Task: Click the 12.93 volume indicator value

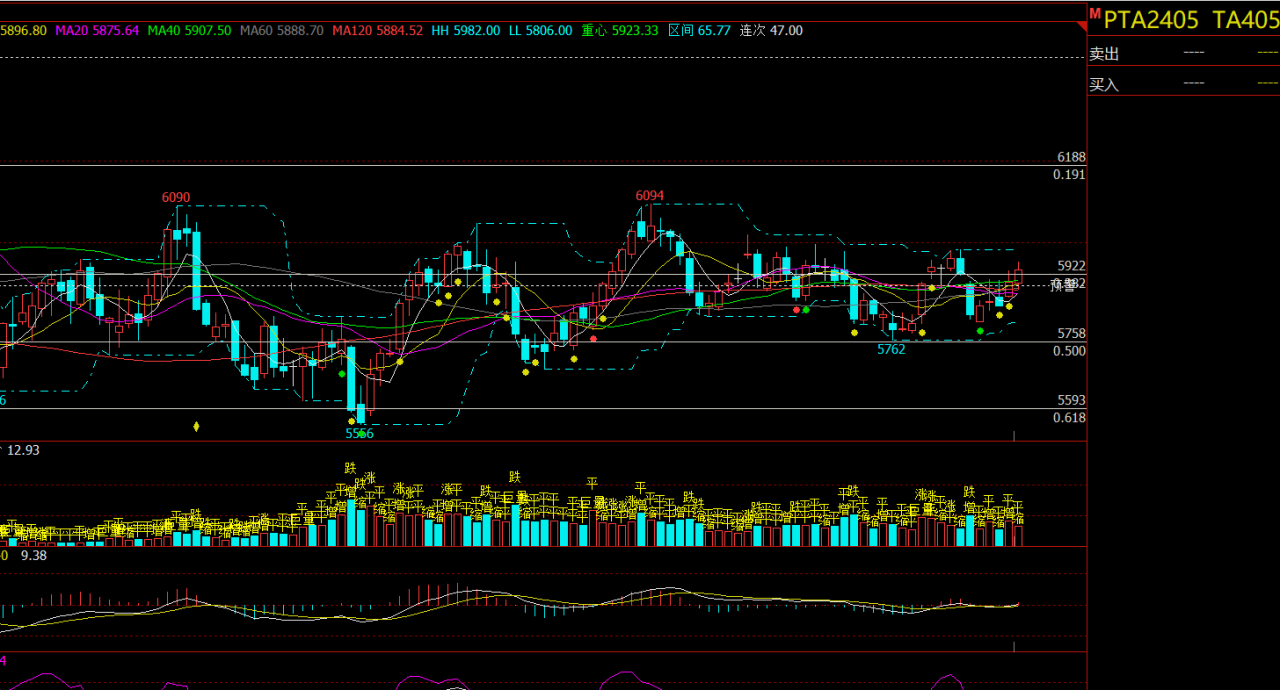Action: [23, 451]
